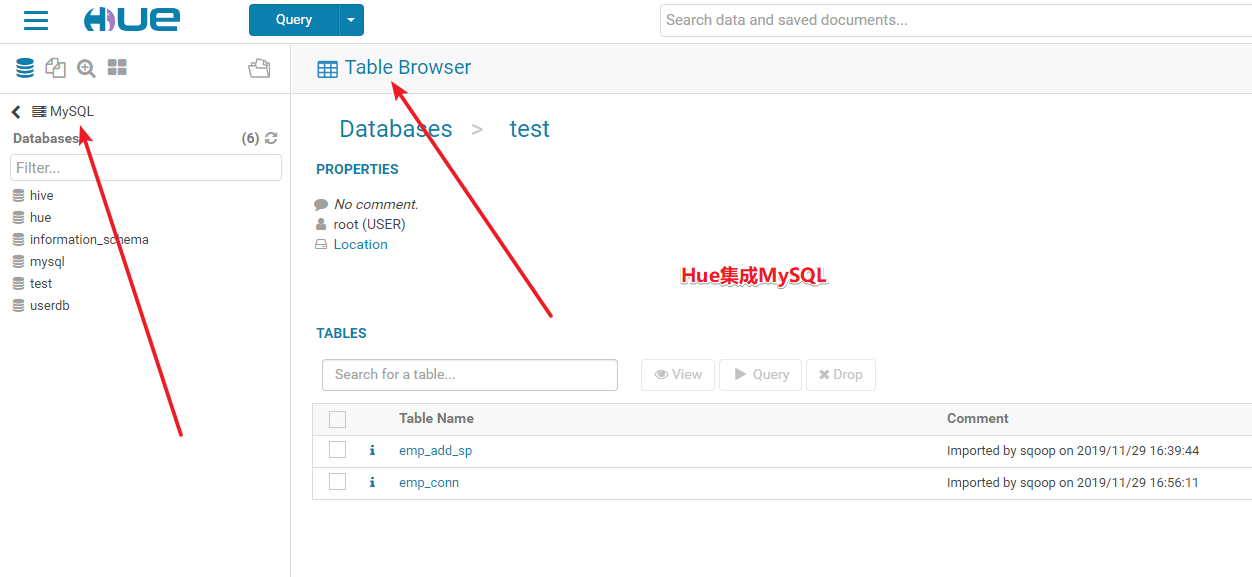Image resolution: width=1252 pixels, height=577 pixels.
Task: Focus the Search for a table field
Action: (x=470, y=375)
